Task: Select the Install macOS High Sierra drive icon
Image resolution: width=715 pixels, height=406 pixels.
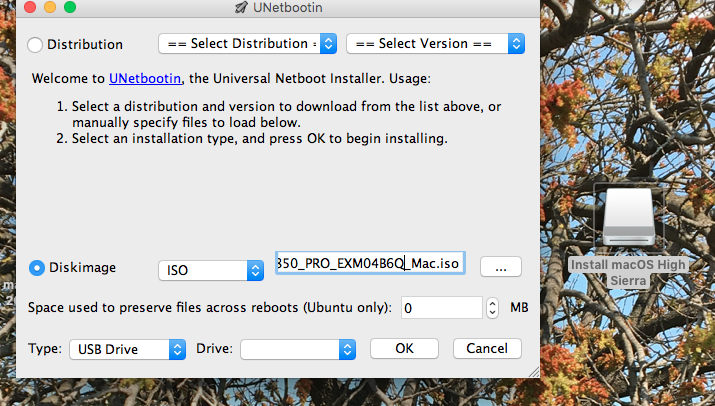Action: coord(629,218)
